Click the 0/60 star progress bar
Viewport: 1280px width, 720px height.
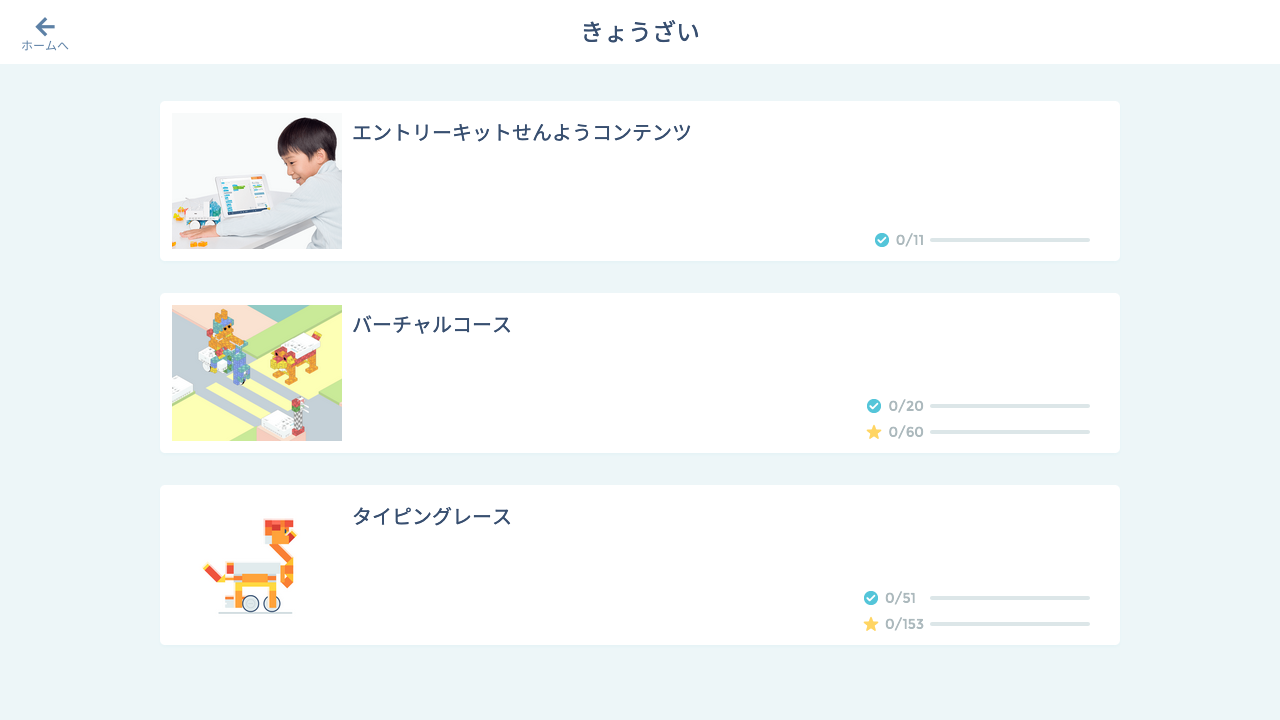[x=1010, y=432]
